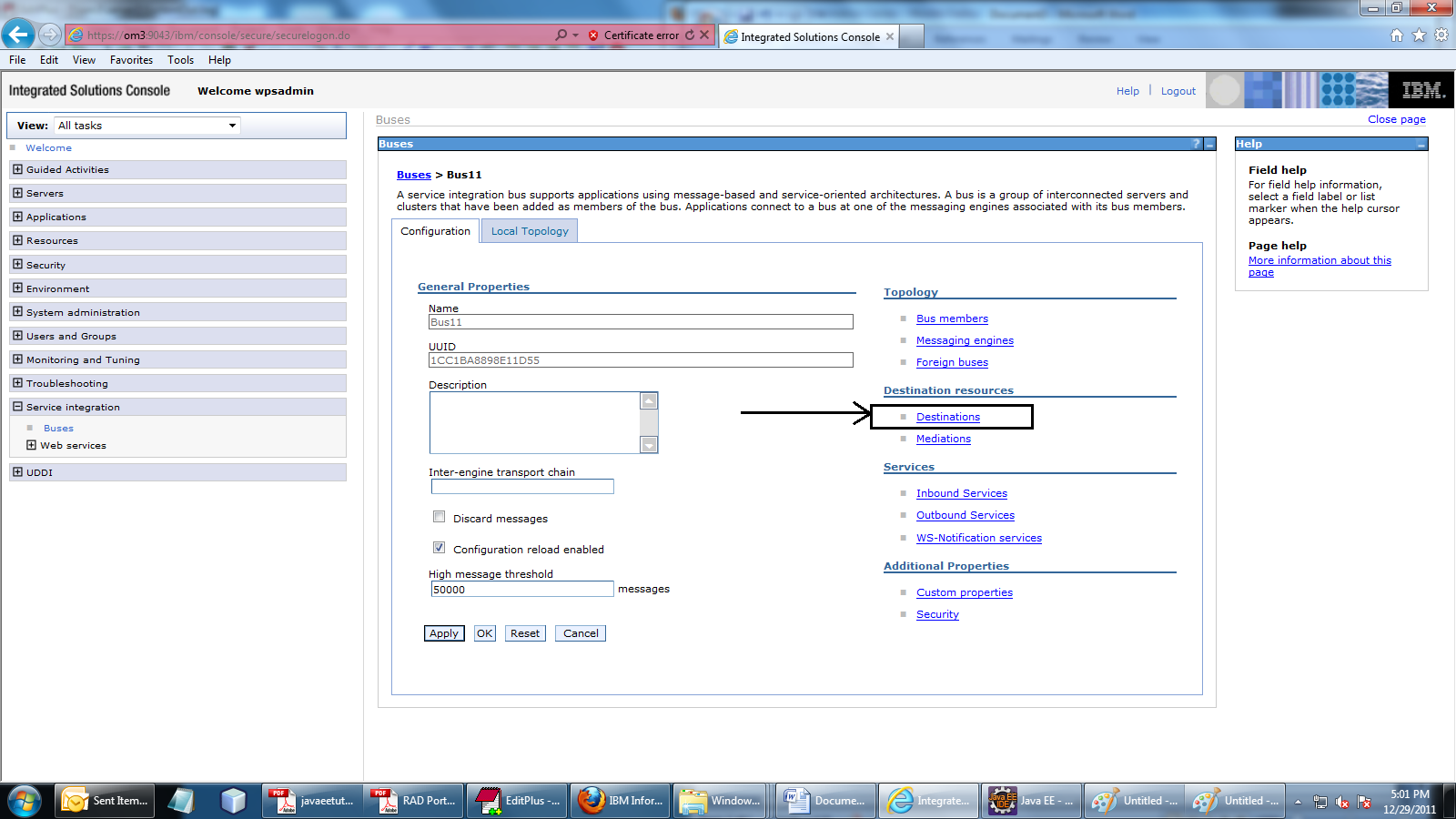Stop loading with the address bar X

click(x=704, y=35)
